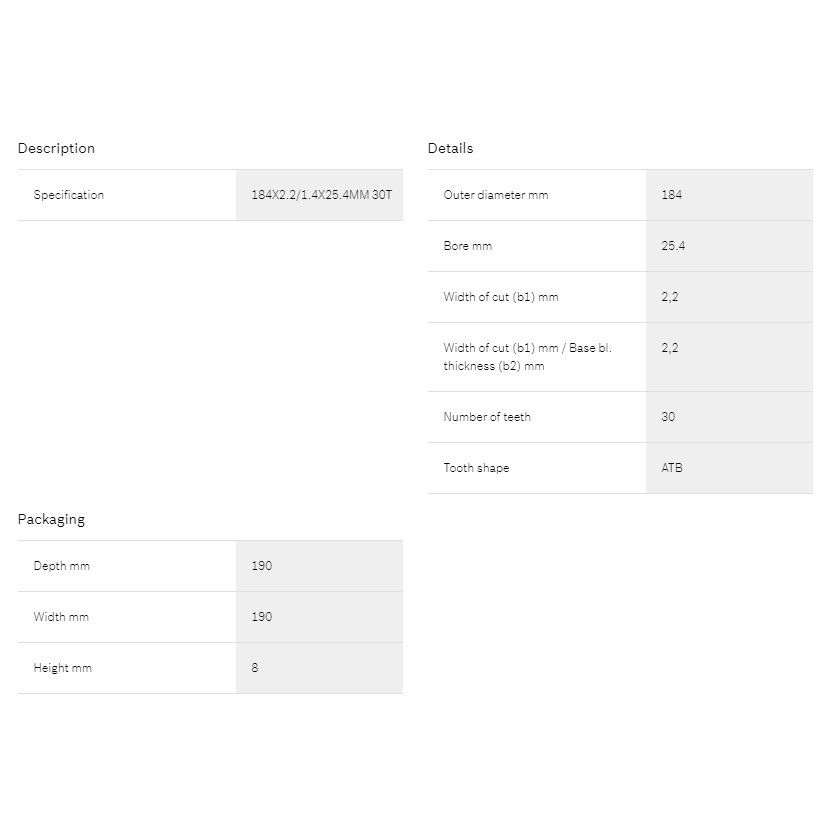The image size is (835, 835).
Task: Select the Outer diameter mm label
Action: (x=496, y=195)
